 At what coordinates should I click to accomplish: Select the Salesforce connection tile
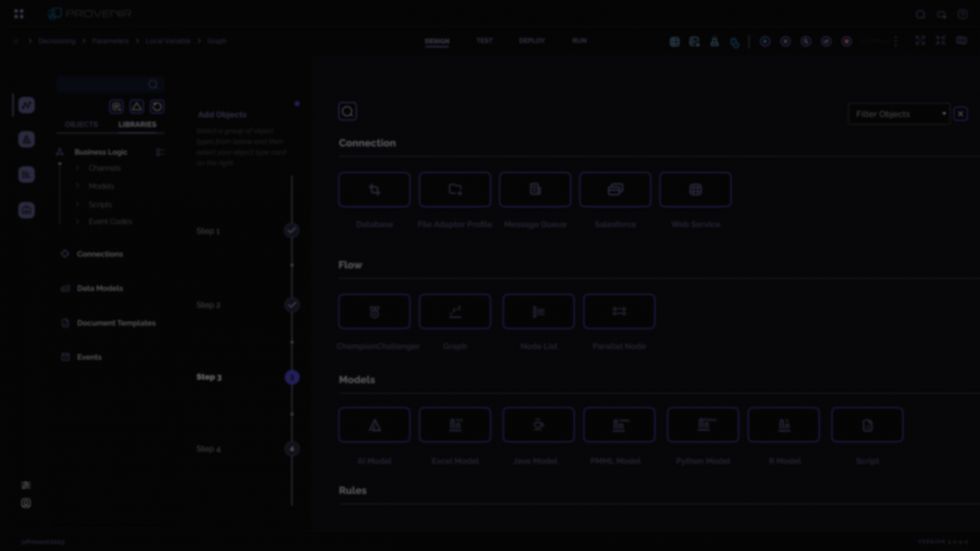615,189
